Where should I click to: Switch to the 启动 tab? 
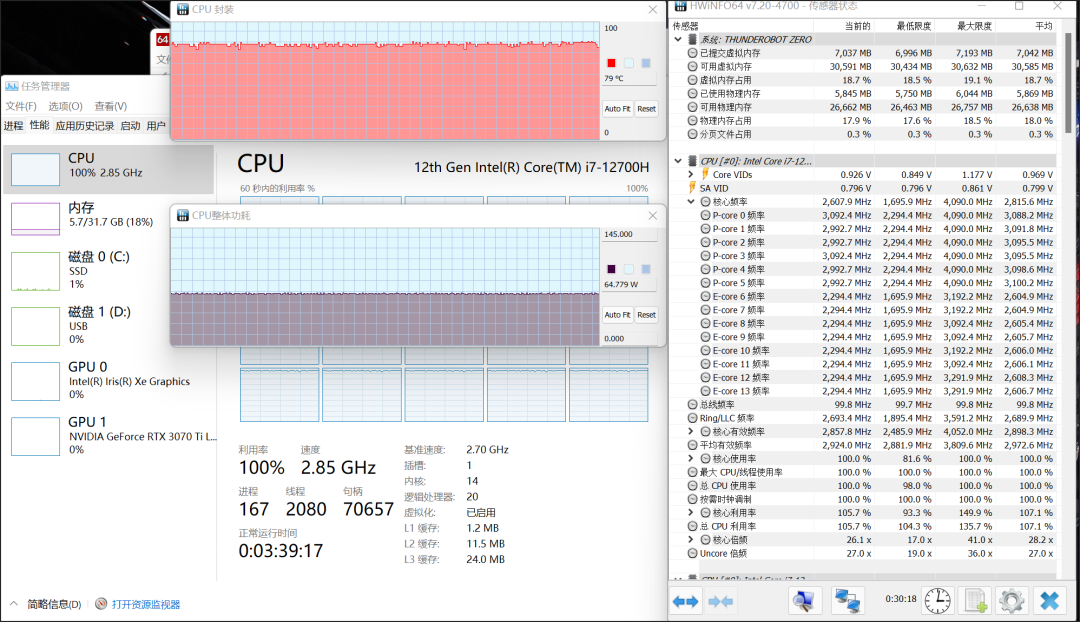(x=130, y=125)
